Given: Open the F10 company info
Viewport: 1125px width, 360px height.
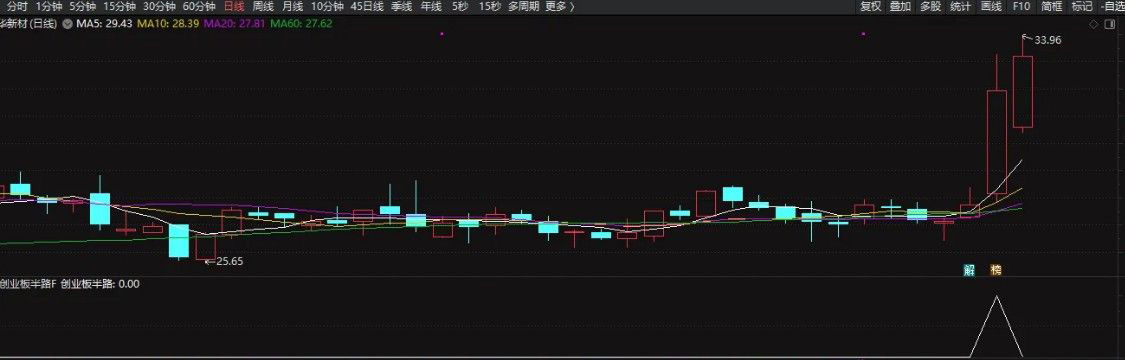Looking at the screenshot, I should click(1021, 6).
